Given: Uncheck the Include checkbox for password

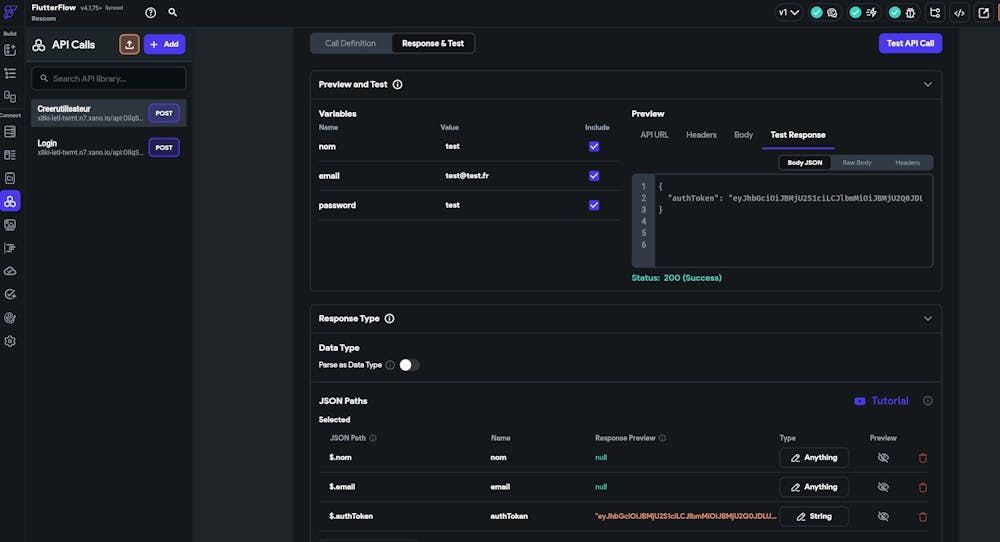Looking at the screenshot, I should click(594, 205).
